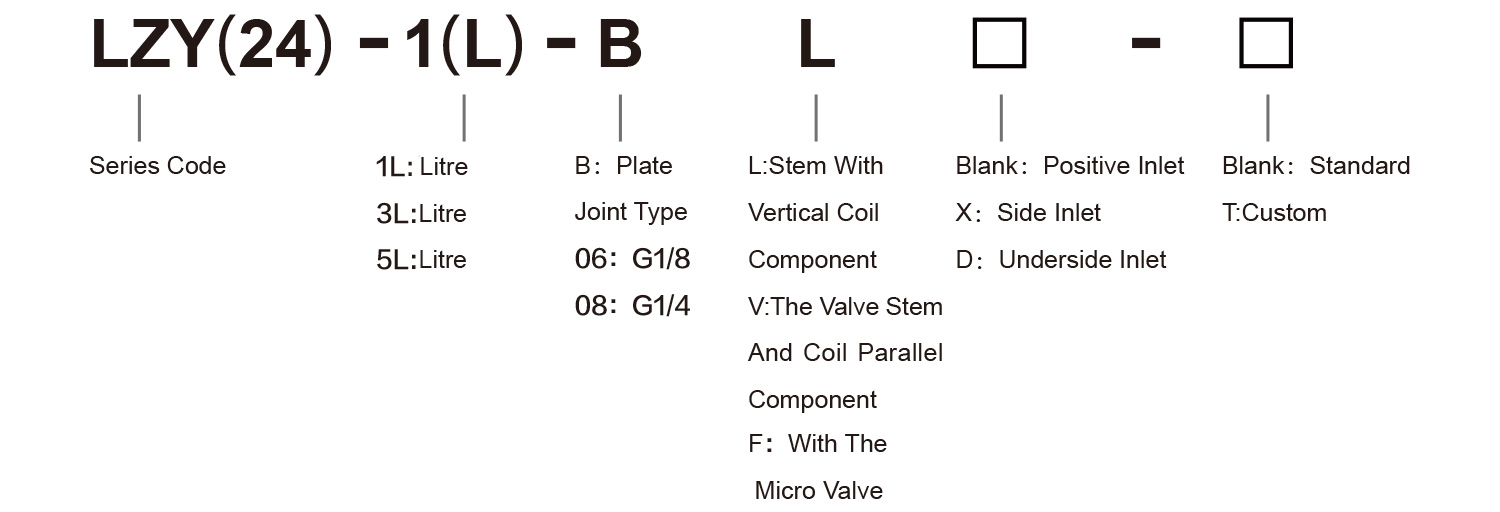Click Blank: Positive Inlet option

click(1070, 166)
